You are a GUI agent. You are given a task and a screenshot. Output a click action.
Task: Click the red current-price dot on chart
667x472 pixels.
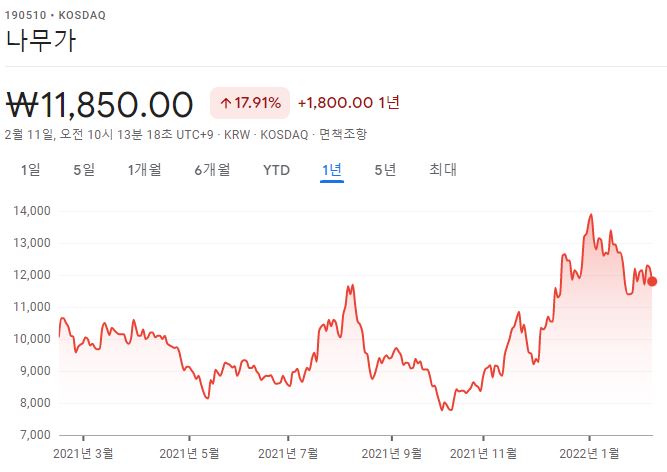tap(652, 281)
